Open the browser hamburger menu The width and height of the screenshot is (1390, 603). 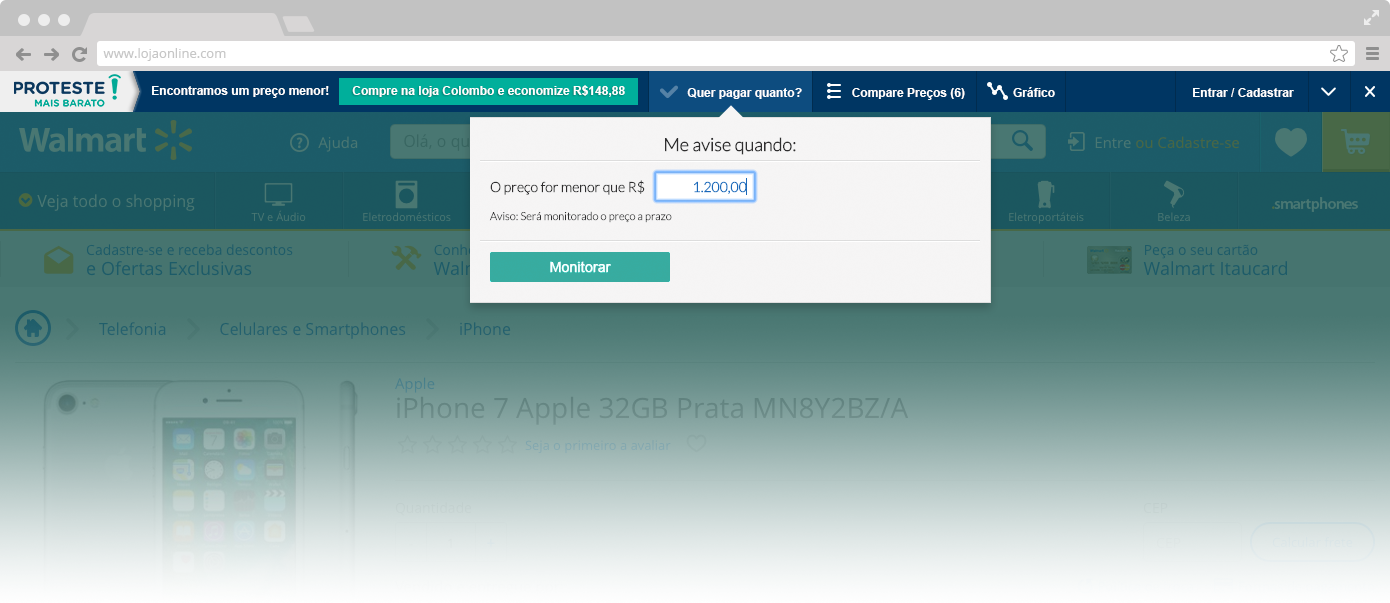(x=1372, y=54)
